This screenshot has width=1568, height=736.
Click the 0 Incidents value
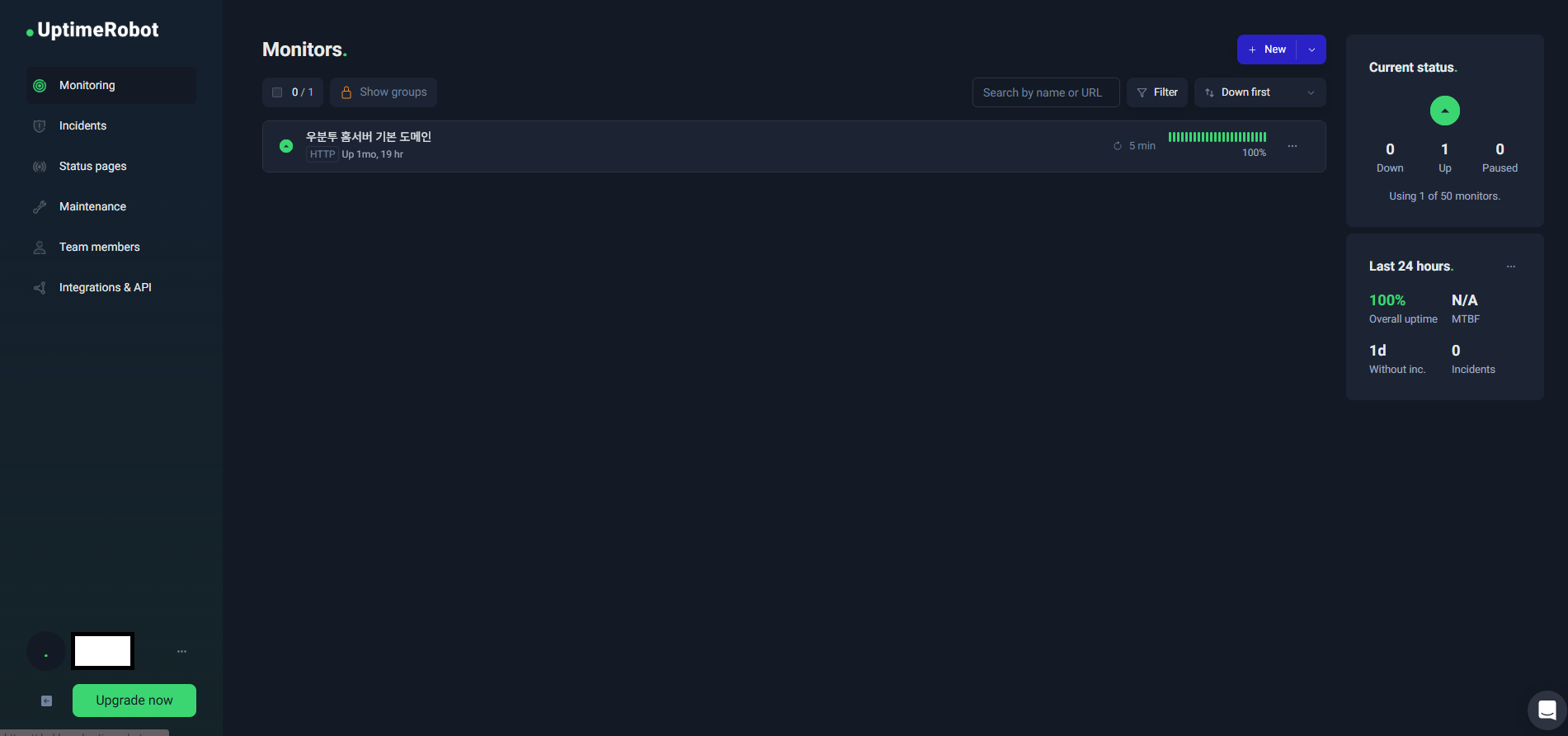click(1456, 351)
